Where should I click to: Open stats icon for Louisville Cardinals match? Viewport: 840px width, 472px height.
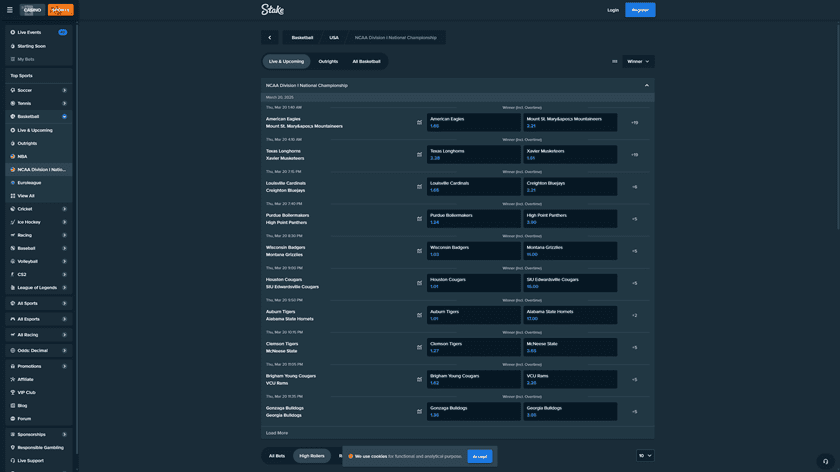pyautogui.click(x=419, y=187)
